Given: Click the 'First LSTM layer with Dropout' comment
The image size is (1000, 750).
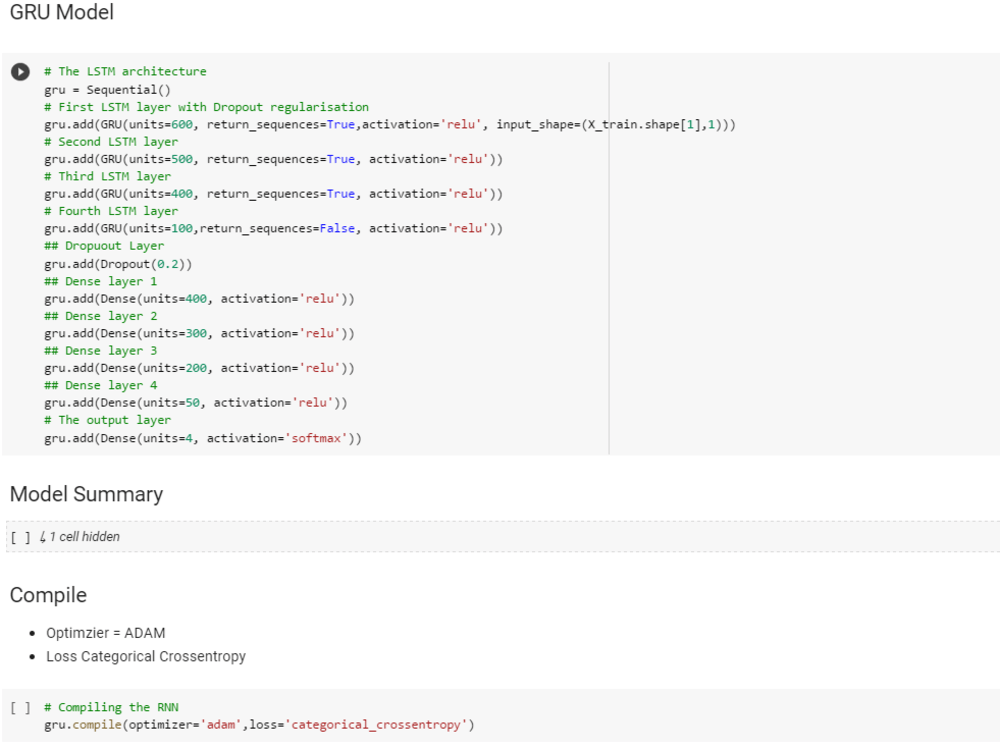Looking at the screenshot, I should coord(207,107).
